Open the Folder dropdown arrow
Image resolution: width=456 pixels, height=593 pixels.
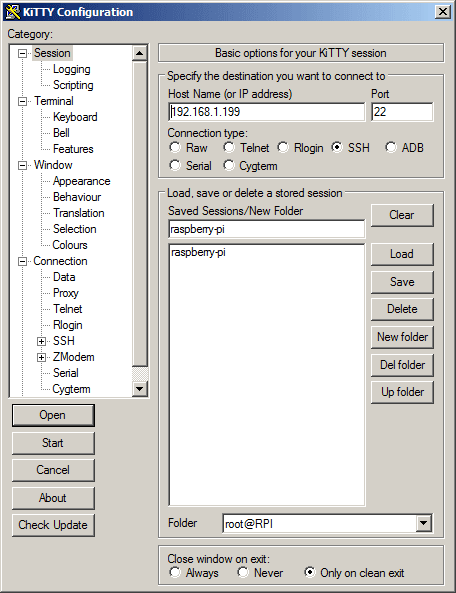424,523
